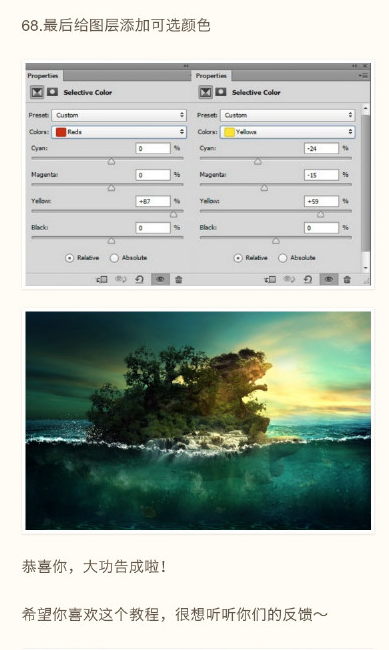Viewport: 389px width, 650px height.
Task: Click the Yellow value field showing +59
Action: (321, 201)
